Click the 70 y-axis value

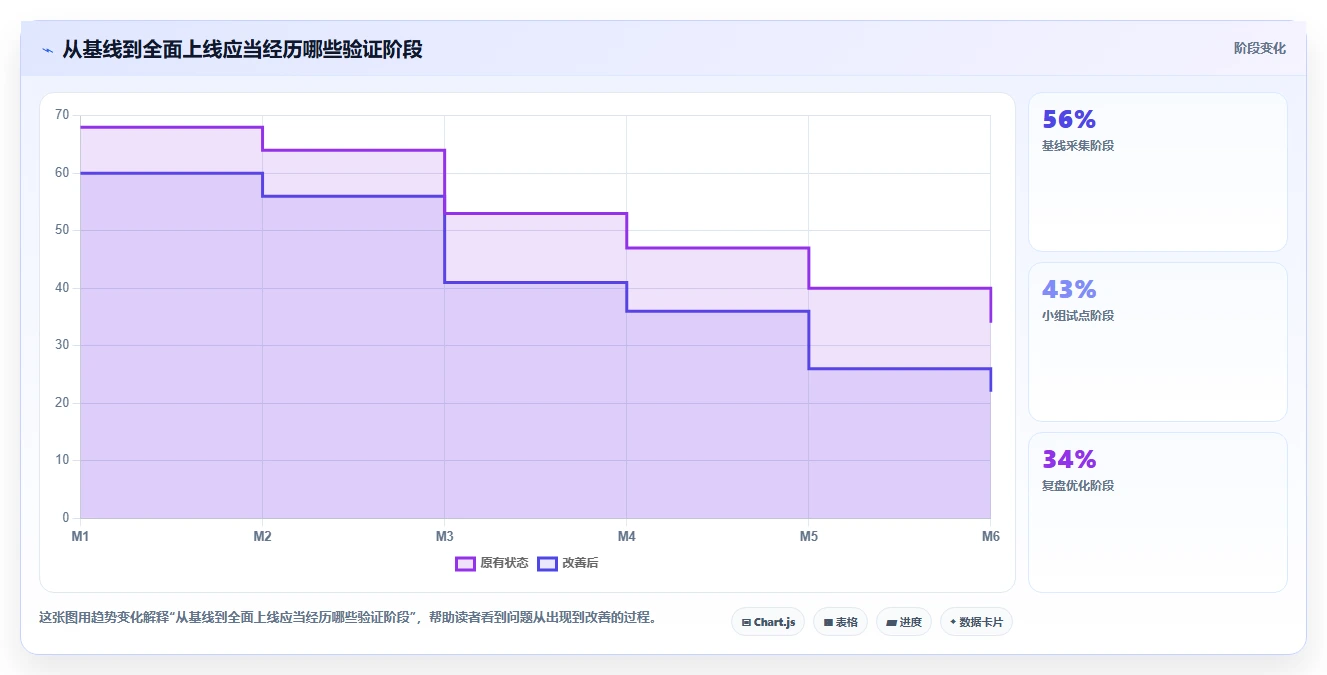point(62,115)
